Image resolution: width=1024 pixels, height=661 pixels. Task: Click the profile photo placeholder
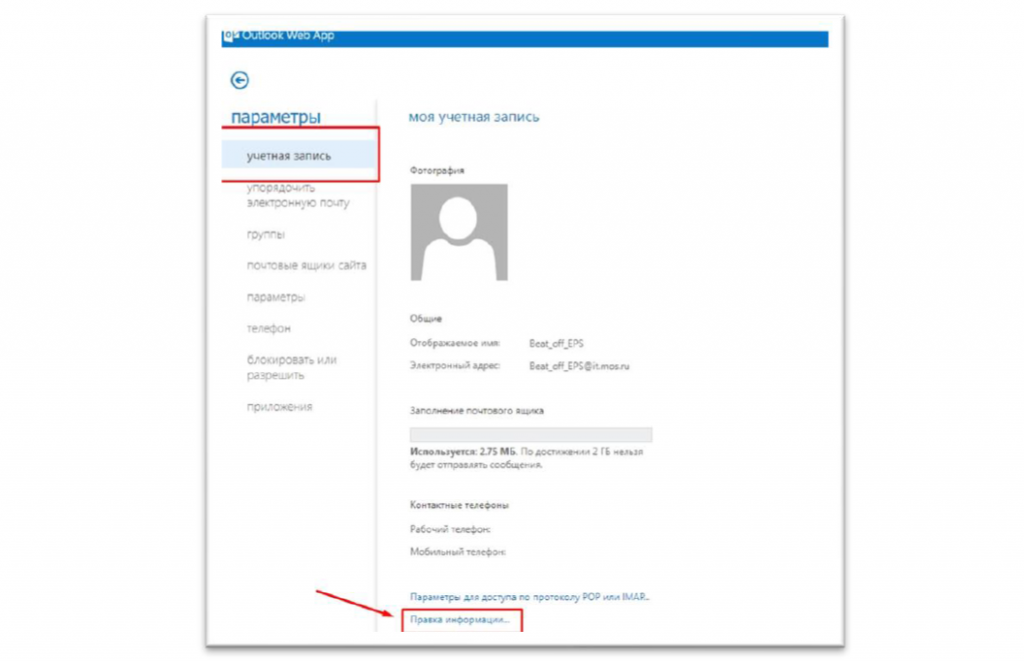[x=458, y=232]
